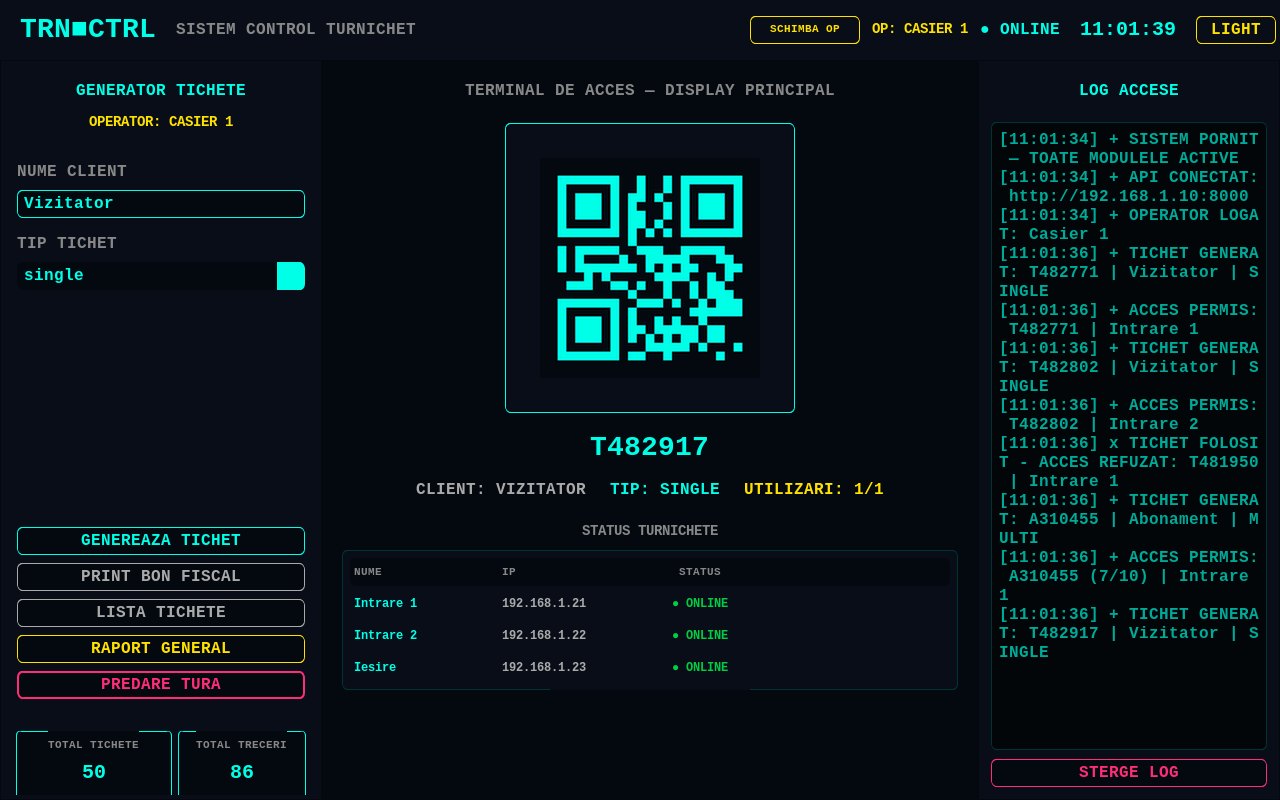Click the TOTAL TICHETE value 50

point(94,772)
